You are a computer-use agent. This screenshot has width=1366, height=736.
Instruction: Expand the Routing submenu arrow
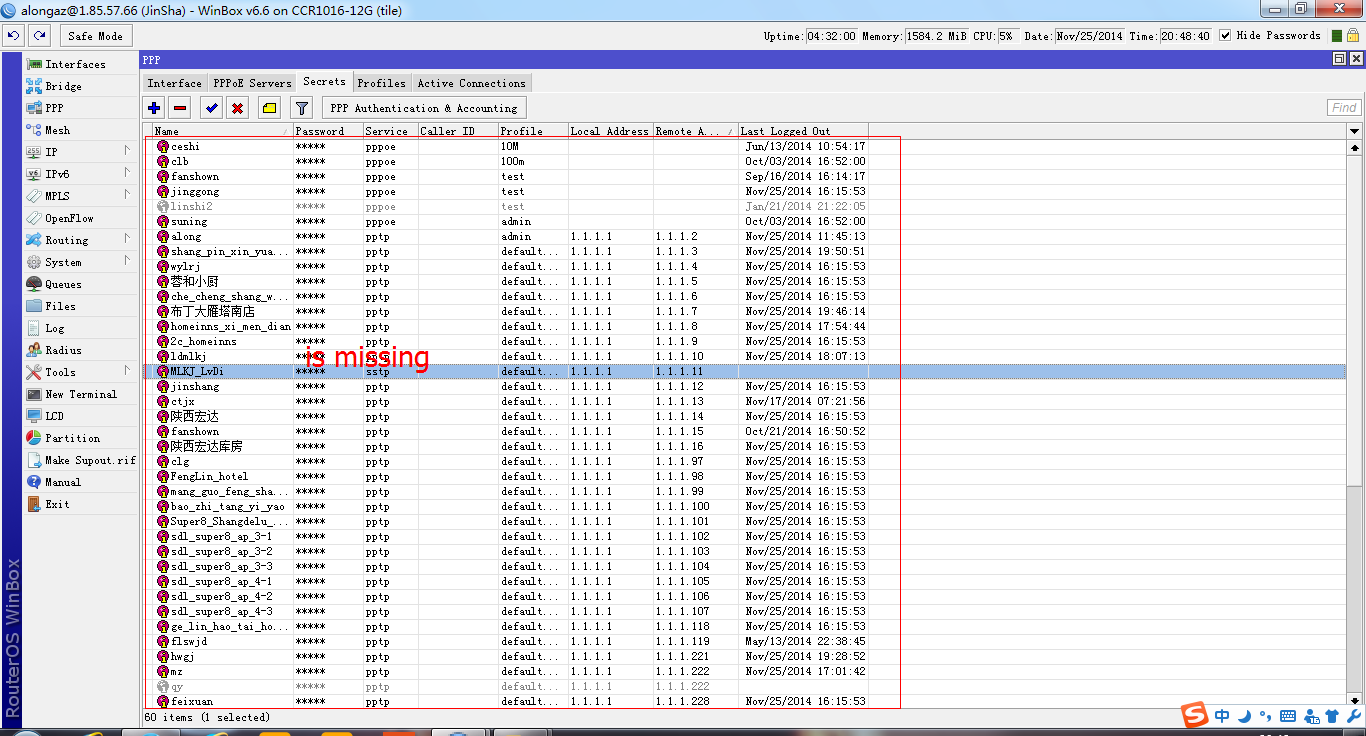click(128, 239)
